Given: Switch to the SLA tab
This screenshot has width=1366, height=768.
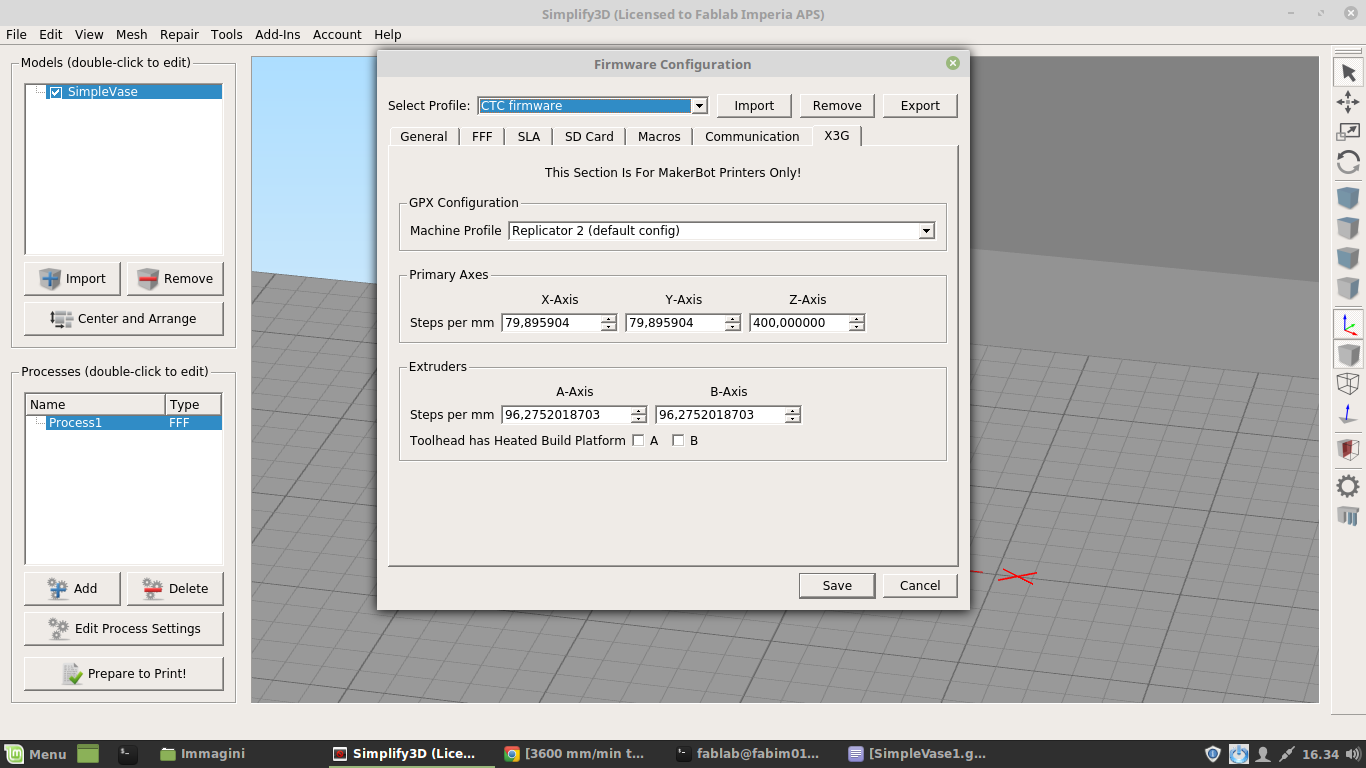Looking at the screenshot, I should click(x=529, y=137).
